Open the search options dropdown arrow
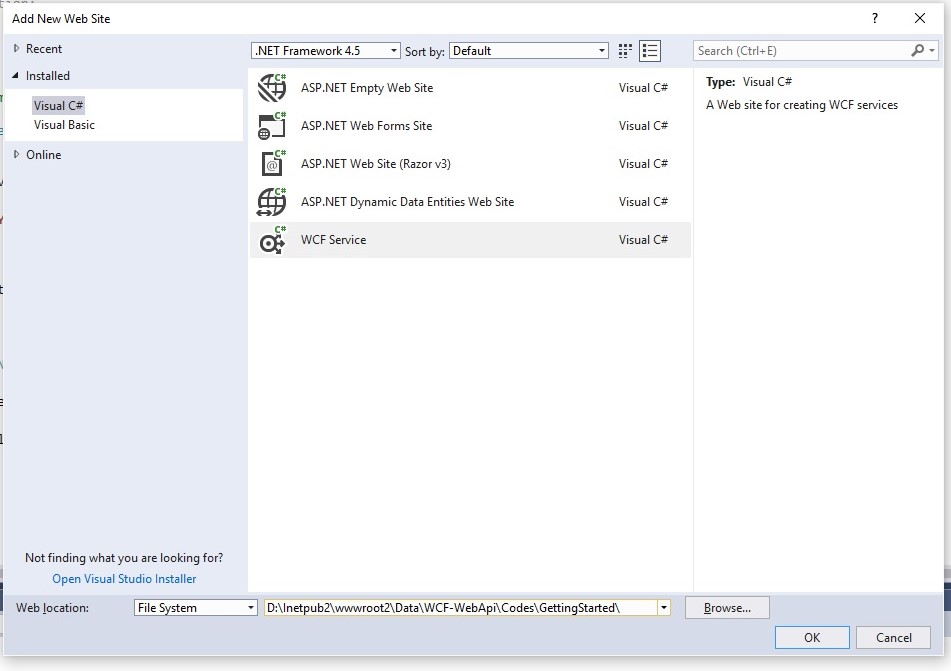Image resolution: width=951 pixels, height=671 pixels. [932, 50]
